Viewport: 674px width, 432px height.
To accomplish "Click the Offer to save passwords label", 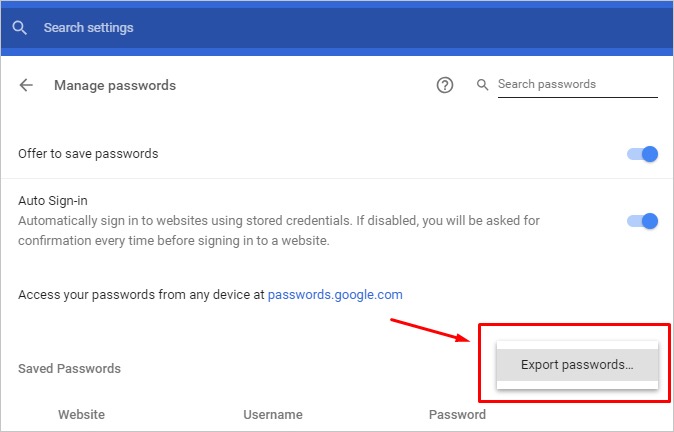I will [88, 154].
